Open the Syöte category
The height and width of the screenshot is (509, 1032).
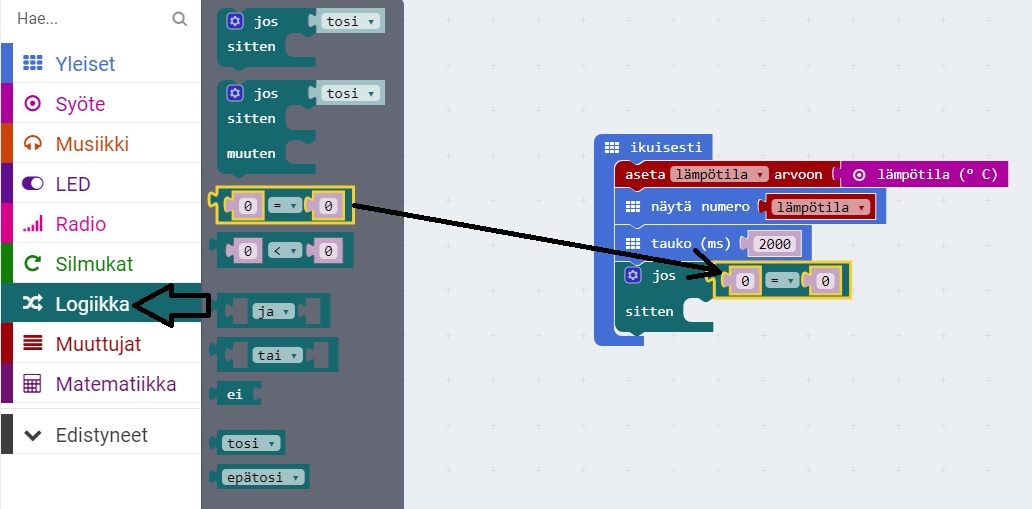80,103
